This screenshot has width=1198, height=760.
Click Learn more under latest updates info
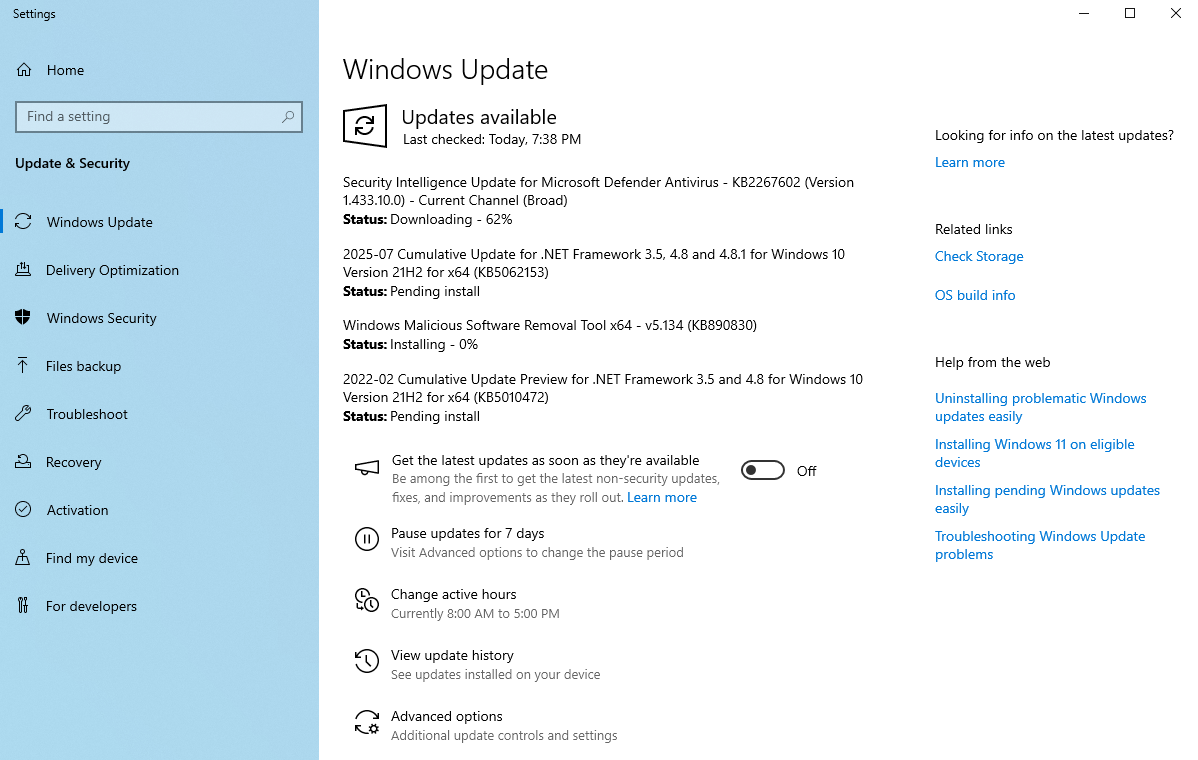(x=970, y=163)
